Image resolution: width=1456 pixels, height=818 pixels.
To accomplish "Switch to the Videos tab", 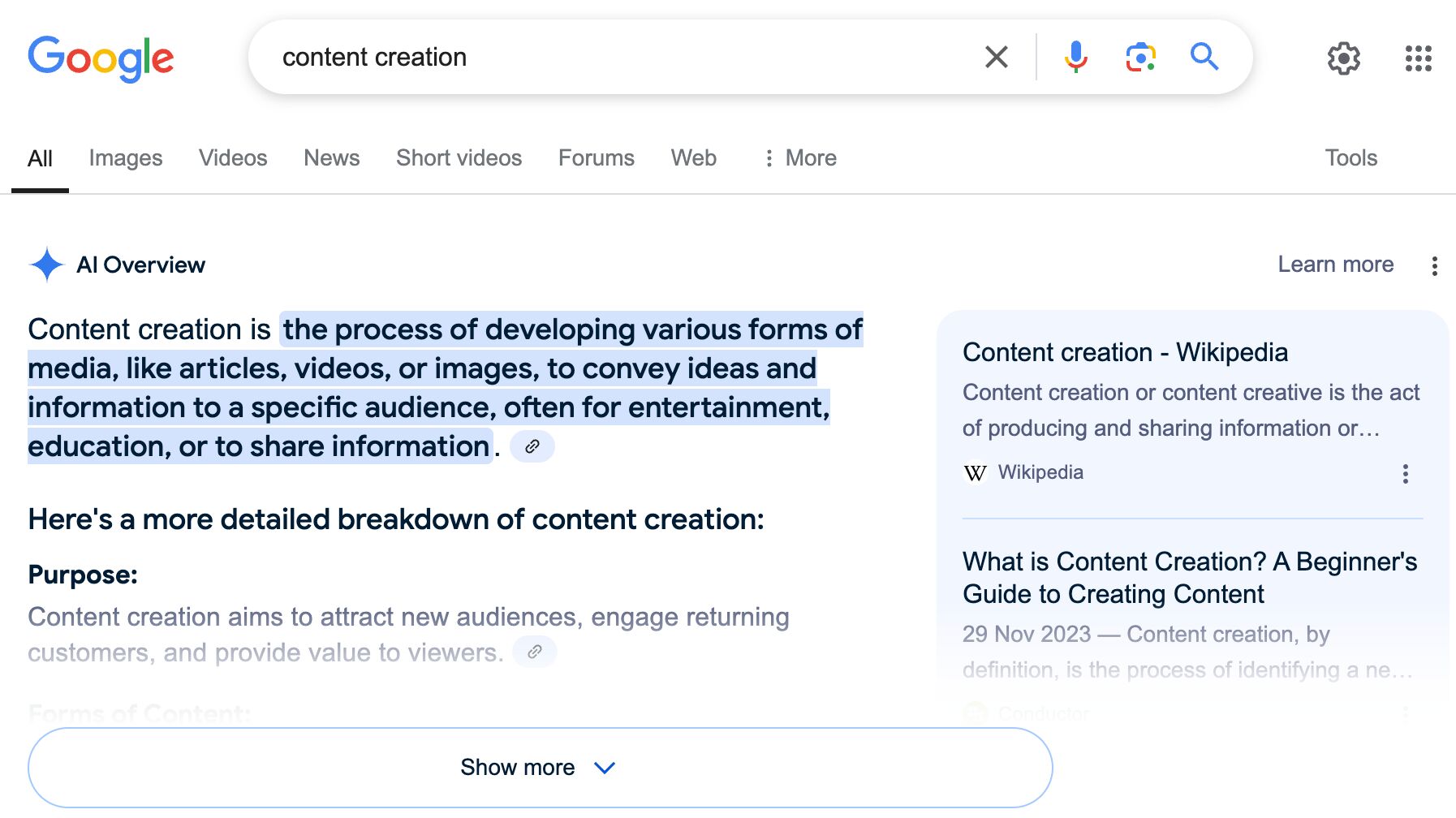I will coord(233,158).
